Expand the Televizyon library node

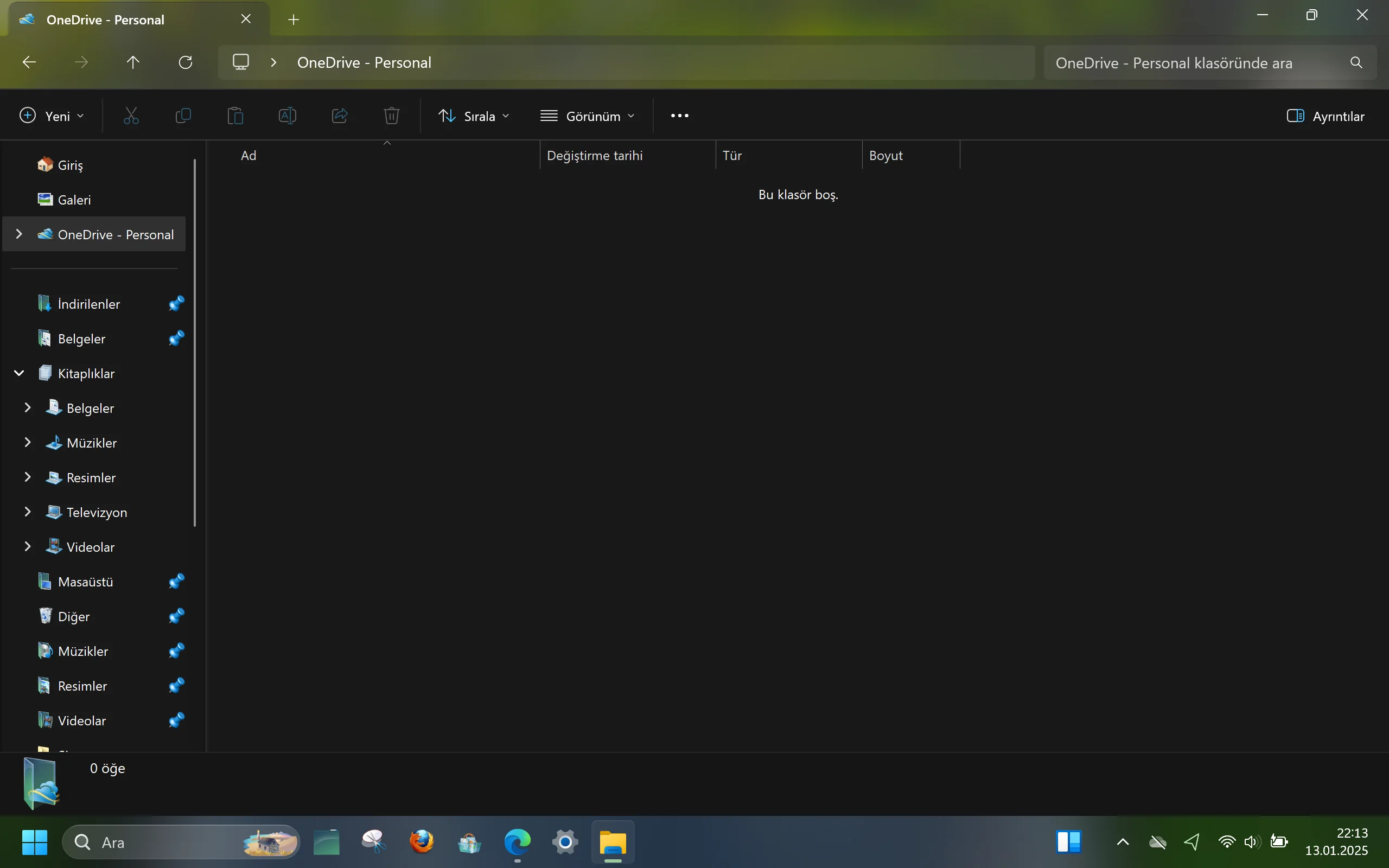click(x=28, y=512)
